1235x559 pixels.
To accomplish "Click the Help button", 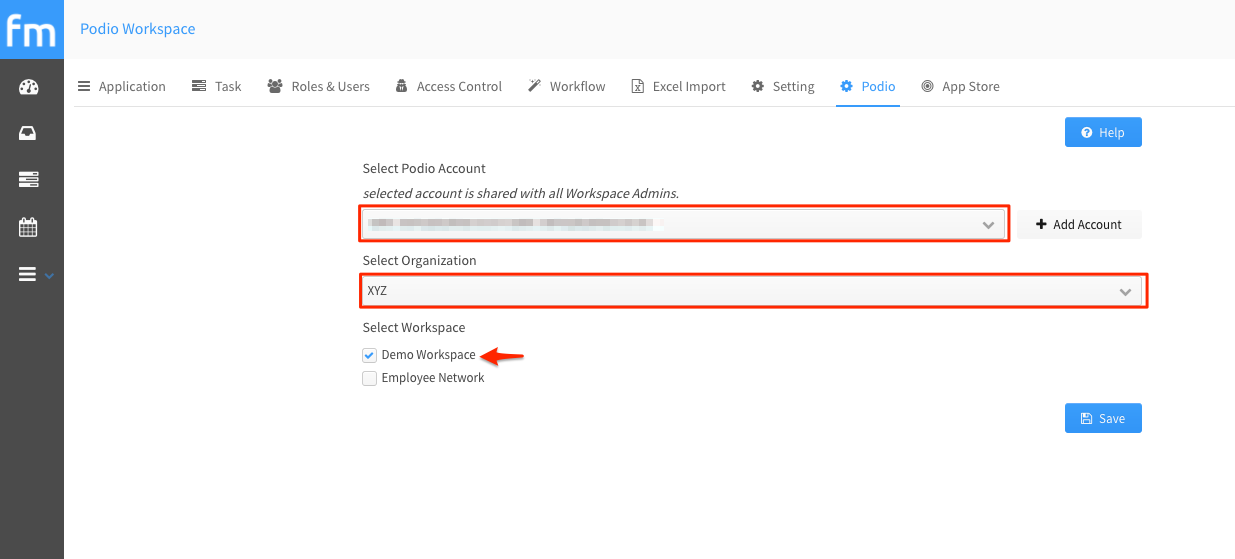I will click(1103, 132).
